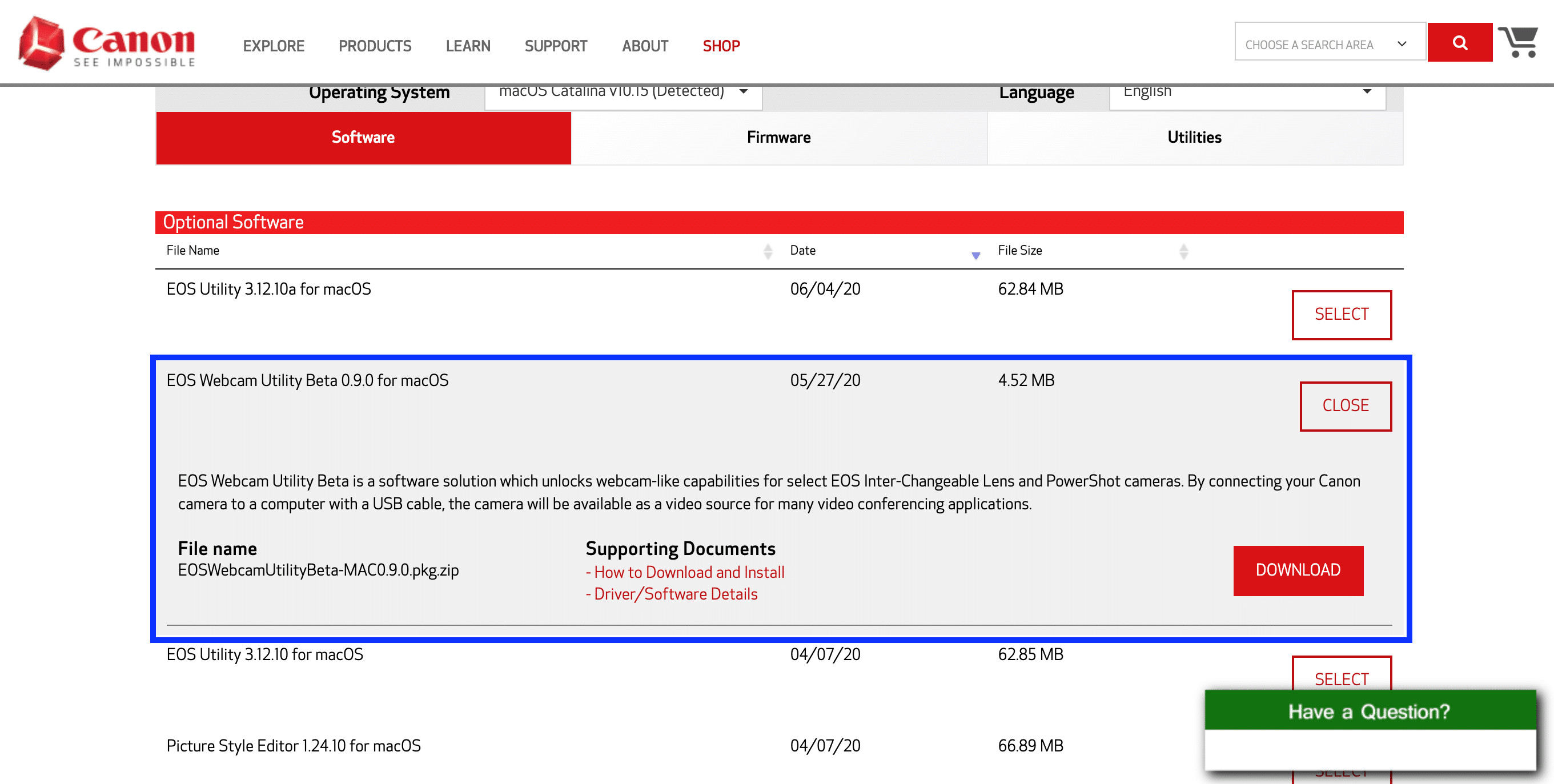Close the EOS Webcam Utility details
Viewport: 1554px width, 784px height.
1346,406
